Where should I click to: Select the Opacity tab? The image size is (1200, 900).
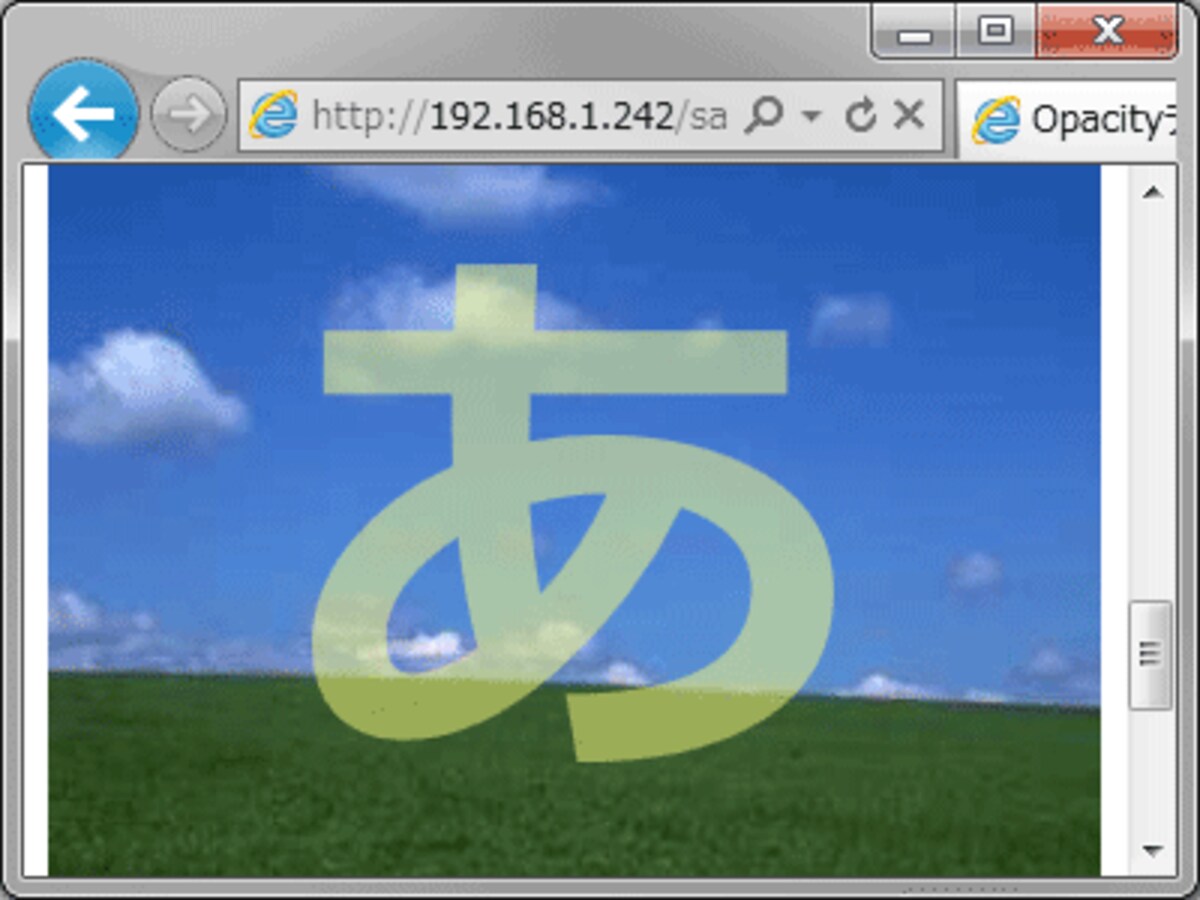tap(1068, 120)
